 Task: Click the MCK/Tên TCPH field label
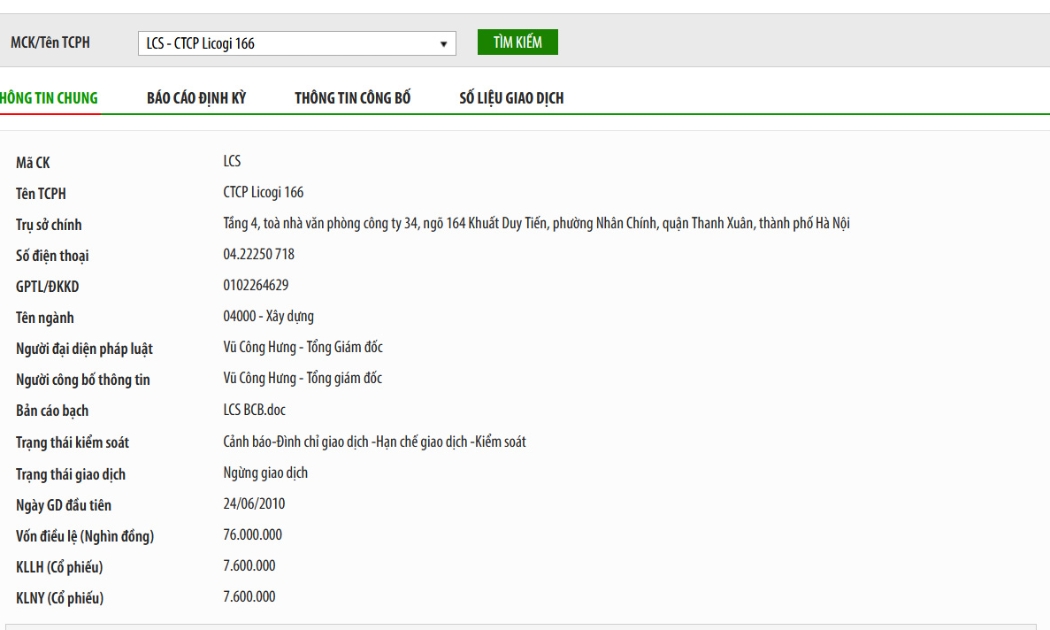tap(50, 43)
